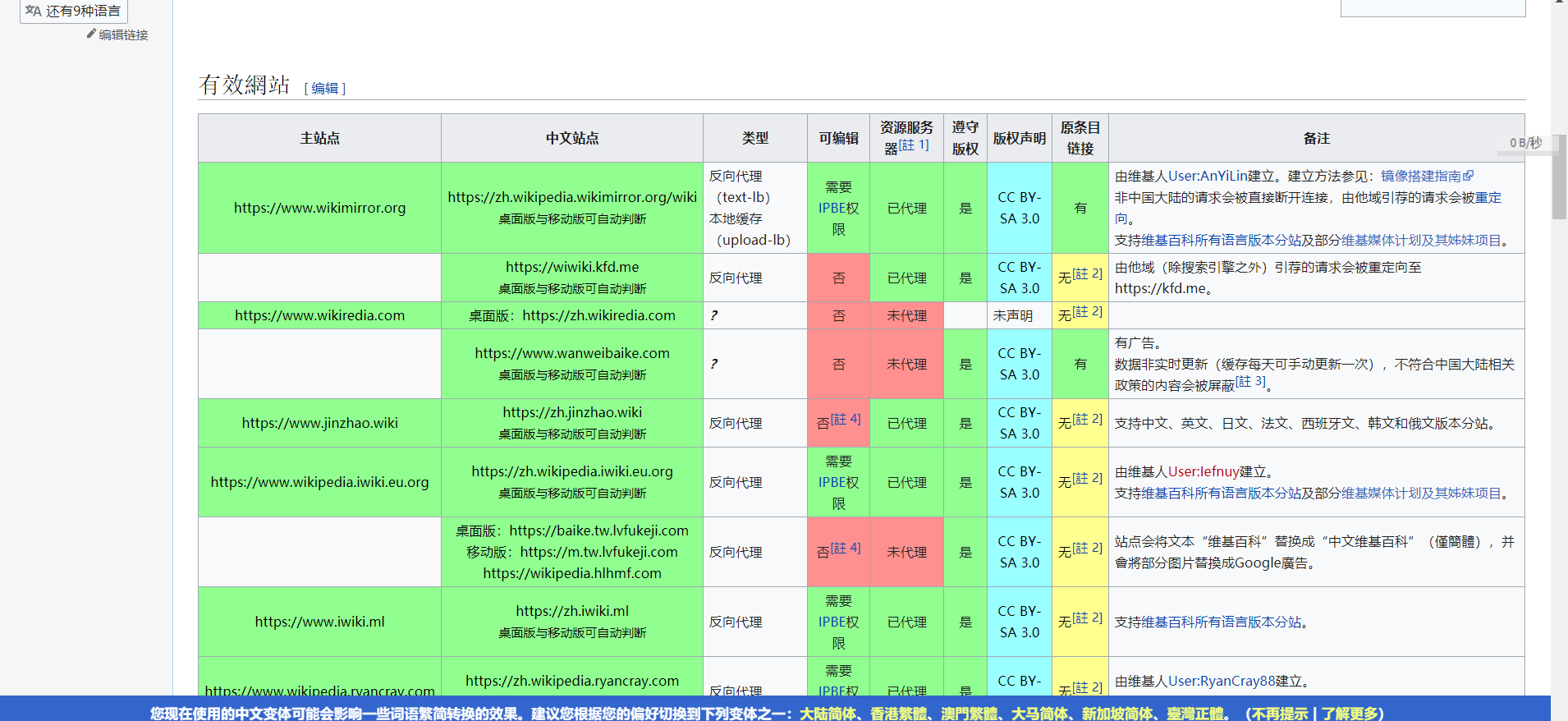Viewport: 1568px width, 721px height.
Task: Click the https://baike.tw.lvfukeji.com desktop address
Action: (598, 530)
